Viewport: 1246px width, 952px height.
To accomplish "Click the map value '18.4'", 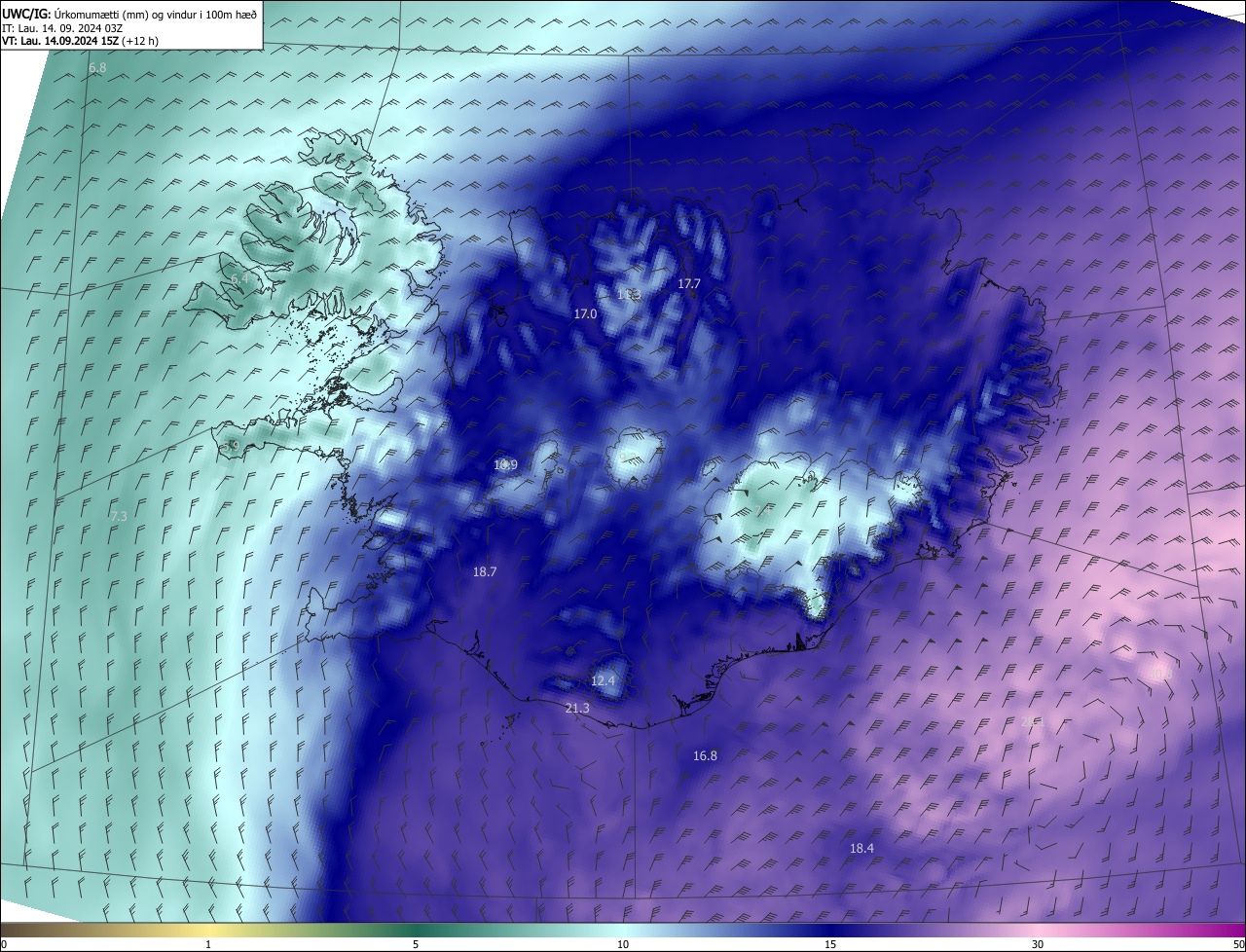I will [861, 849].
